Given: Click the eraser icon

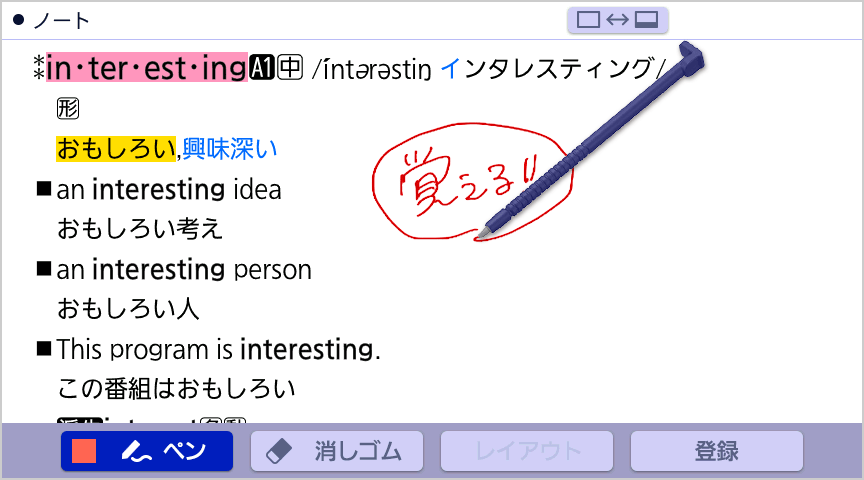Looking at the screenshot, I should (279, 451).
